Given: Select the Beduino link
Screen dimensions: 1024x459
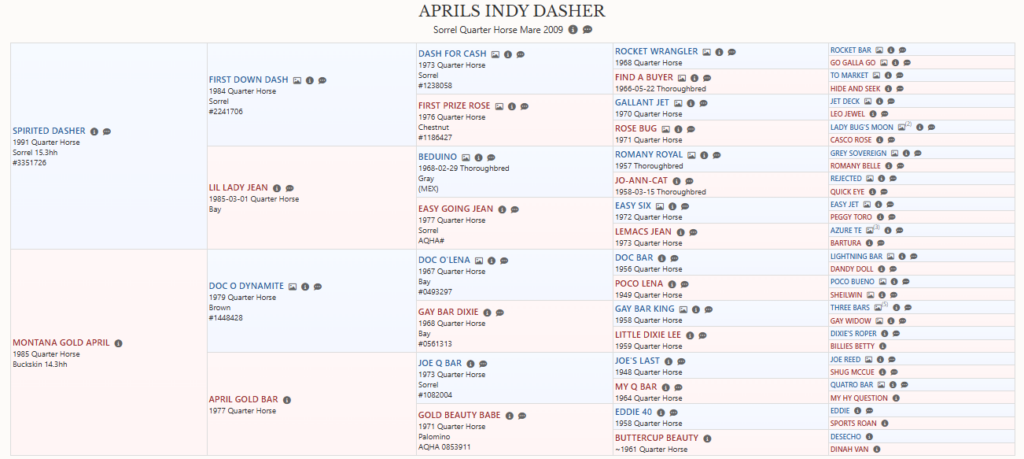Looking at the screenshot, I should [x=438, y=157].
